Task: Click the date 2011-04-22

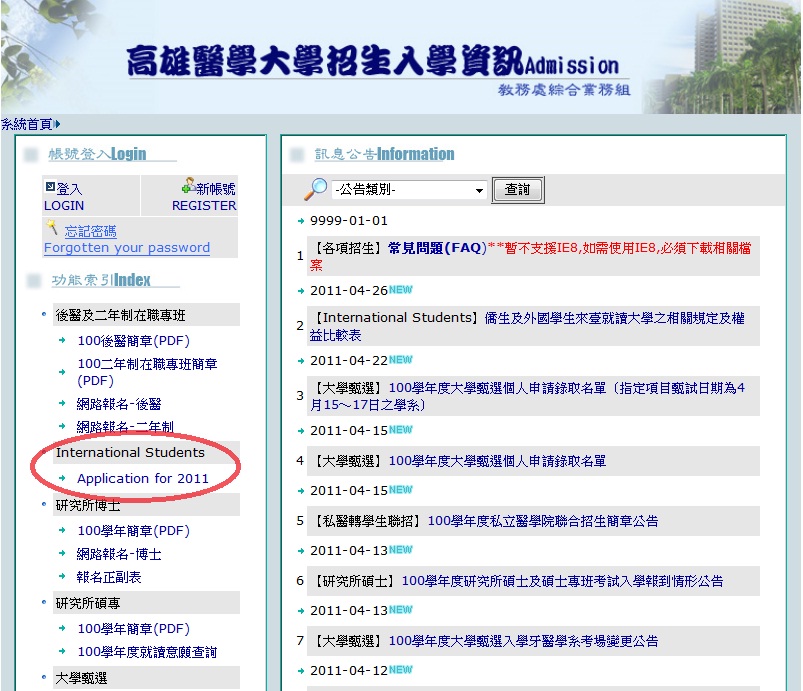Action: (349, 361)
